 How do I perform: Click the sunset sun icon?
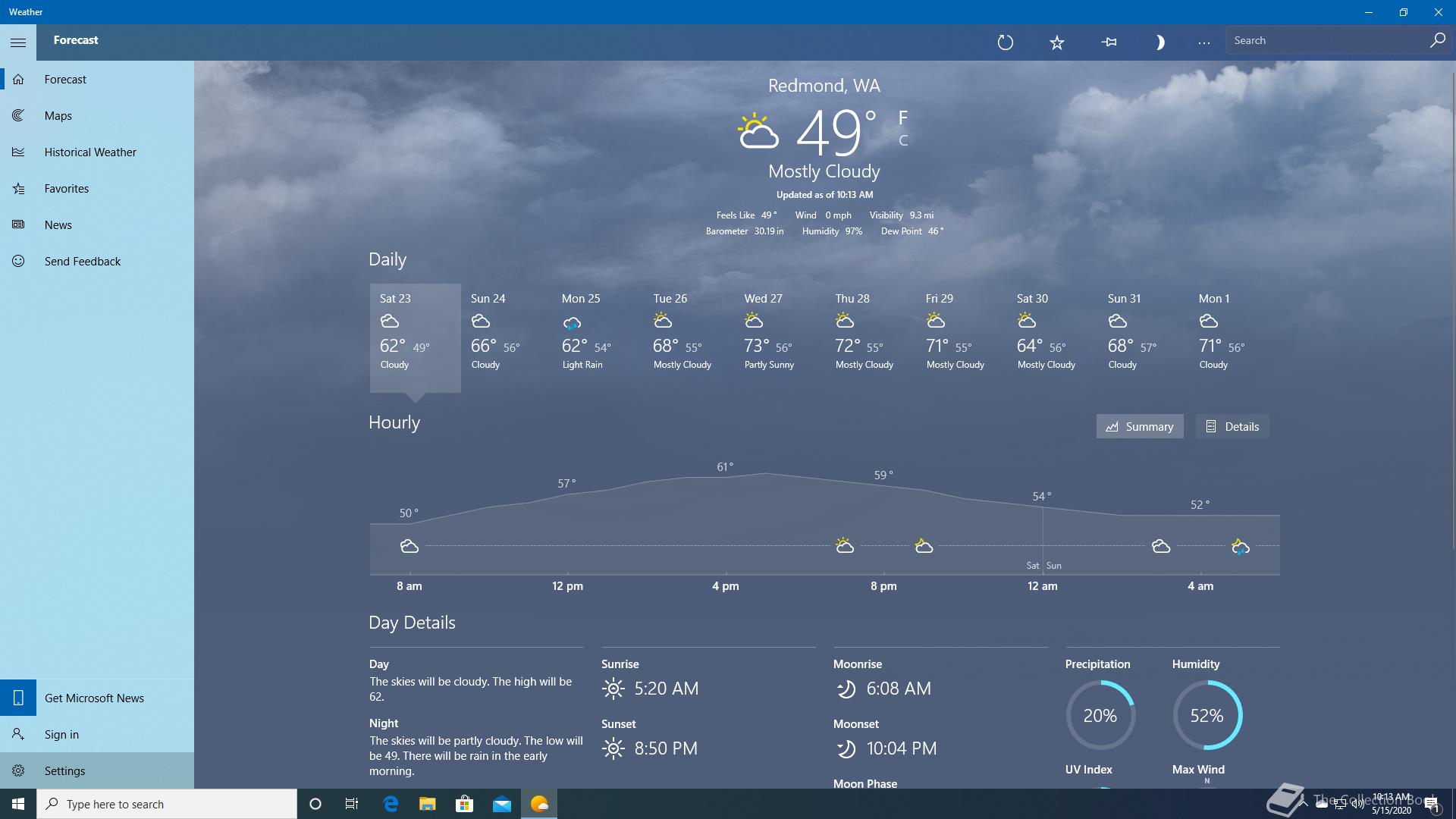pos(613,748)
